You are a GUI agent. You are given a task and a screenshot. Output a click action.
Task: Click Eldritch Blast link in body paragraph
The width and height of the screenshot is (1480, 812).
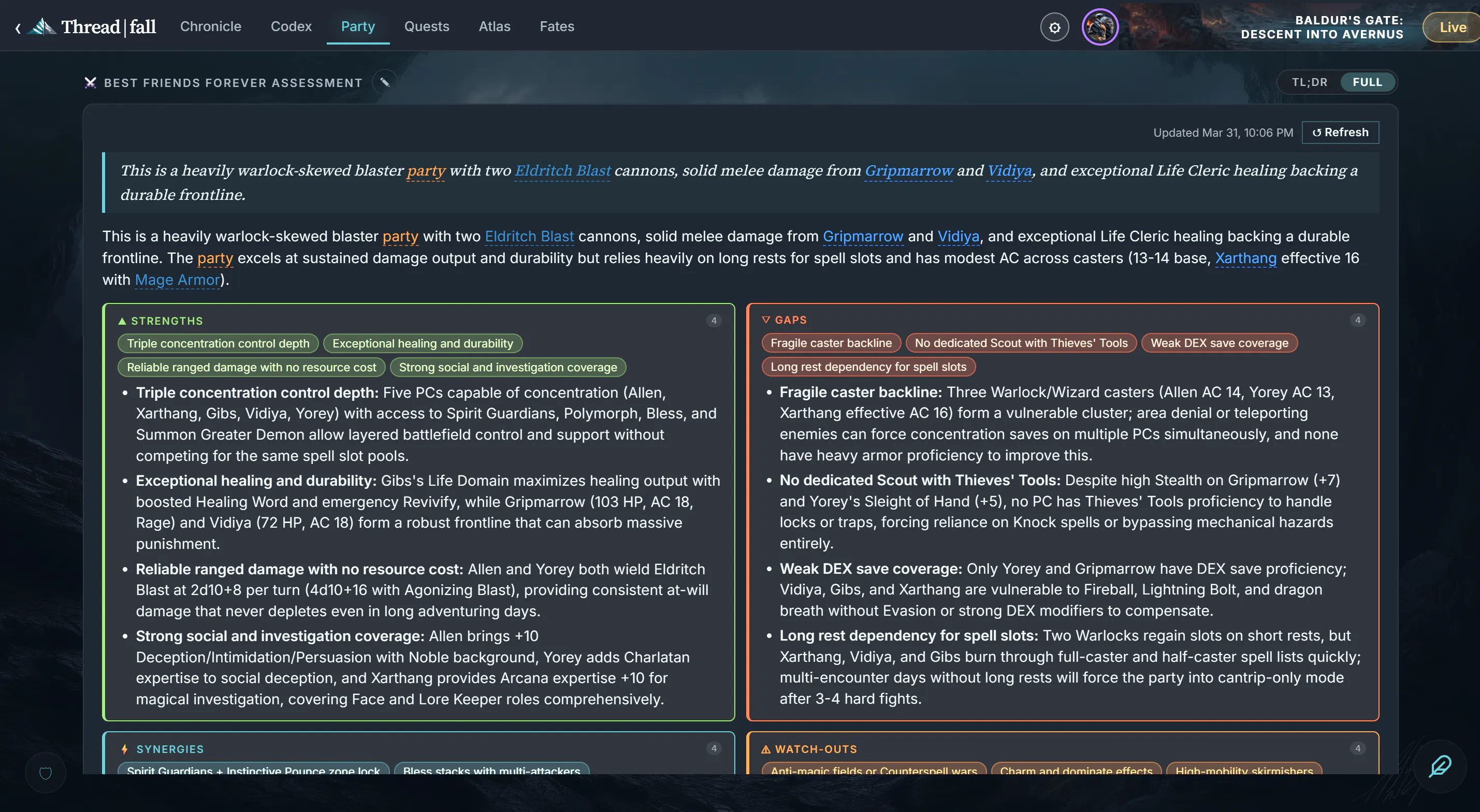tap(529, 236)
